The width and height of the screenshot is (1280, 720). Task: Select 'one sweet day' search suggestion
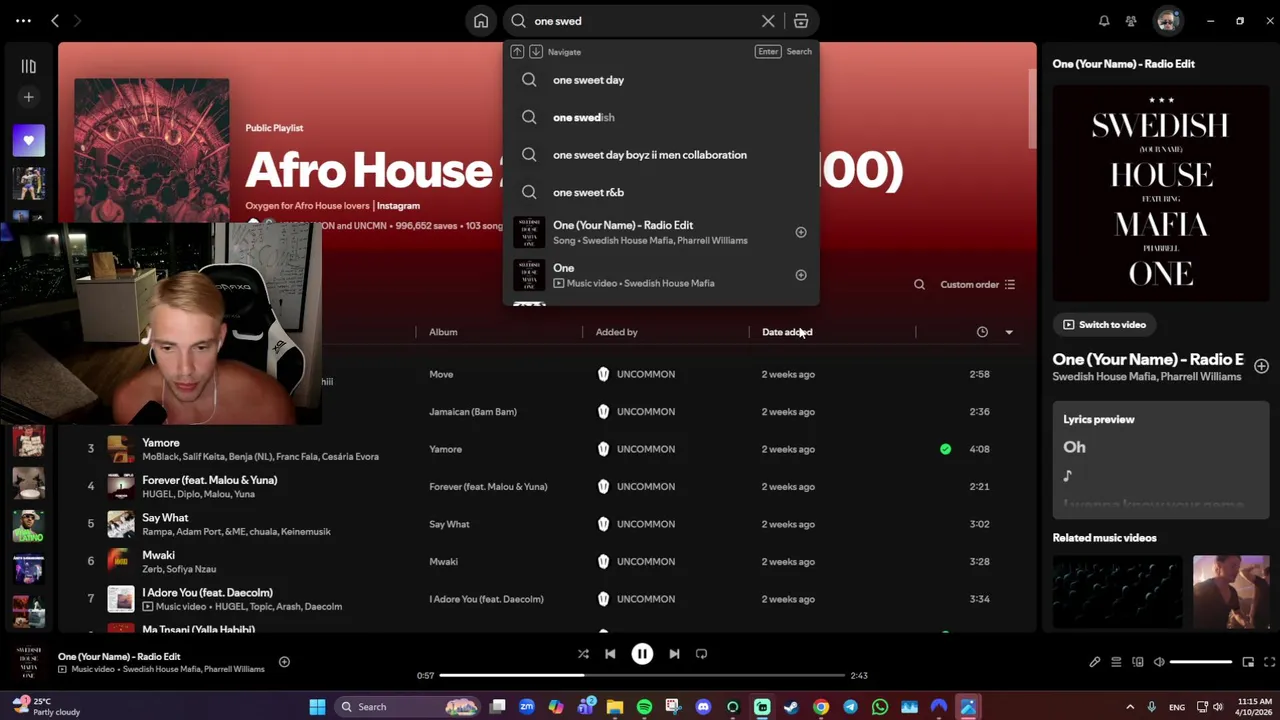(660, 80)
